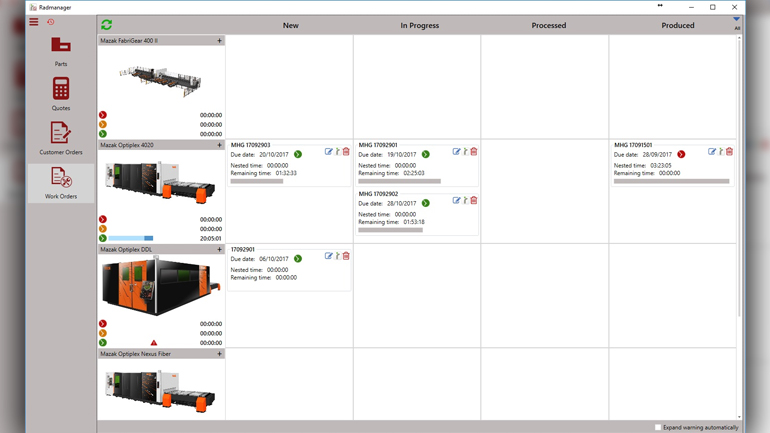Screen dimensions: 770x433
Task: Click icon between edit and delete on MHG 17092901
Action: pyautogui.click(x=466, y=152)
